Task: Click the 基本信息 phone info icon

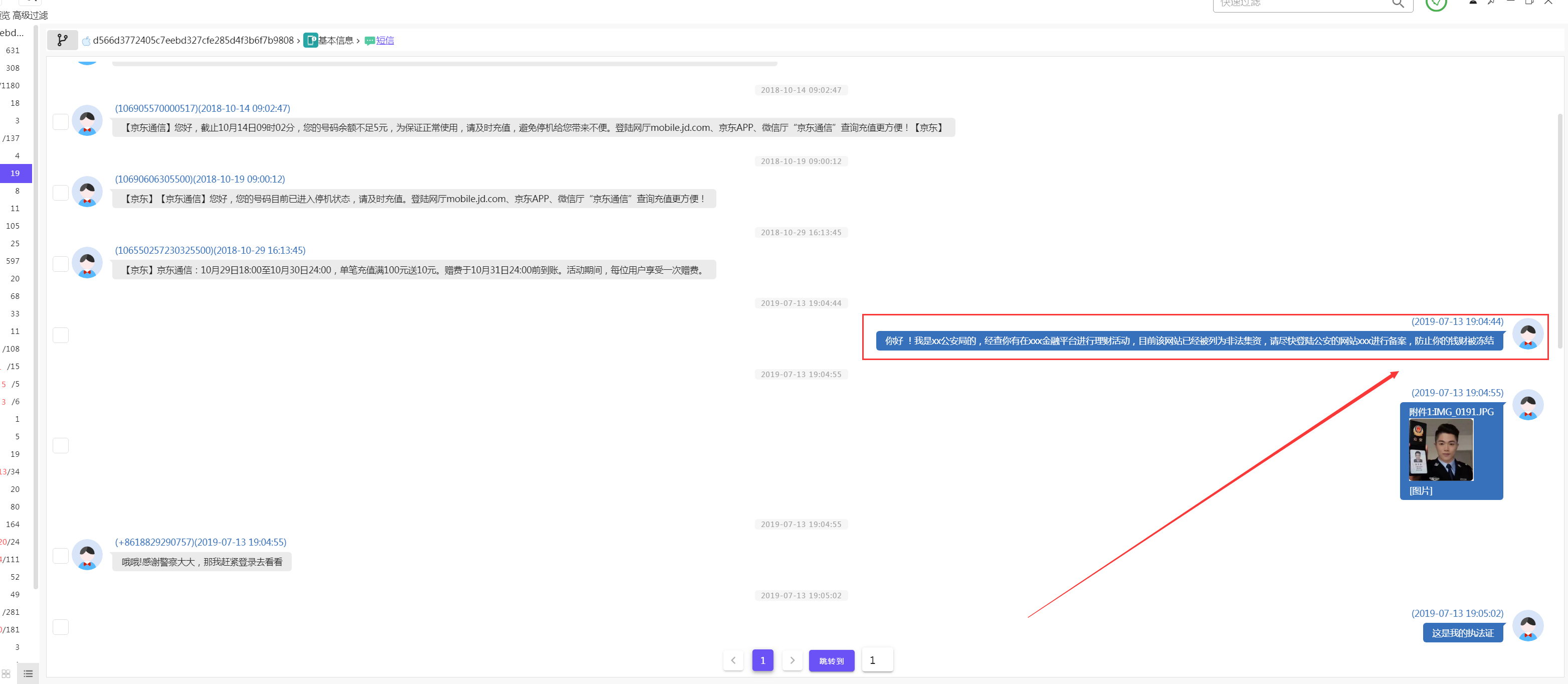Action: [x=310, y=40]
